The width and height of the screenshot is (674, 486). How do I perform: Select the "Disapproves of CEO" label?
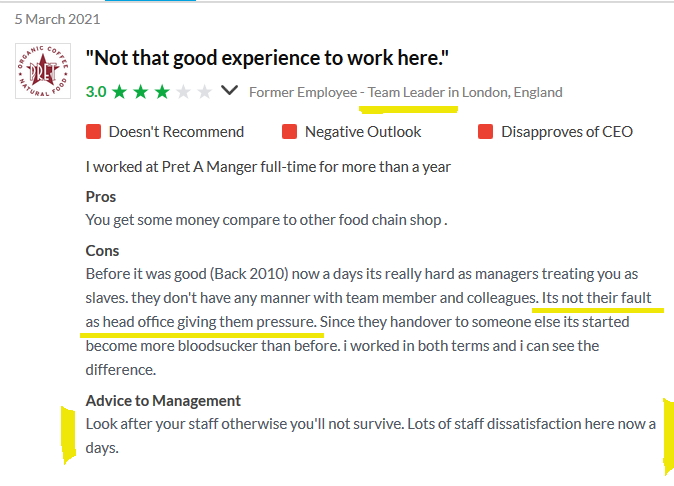567,132
